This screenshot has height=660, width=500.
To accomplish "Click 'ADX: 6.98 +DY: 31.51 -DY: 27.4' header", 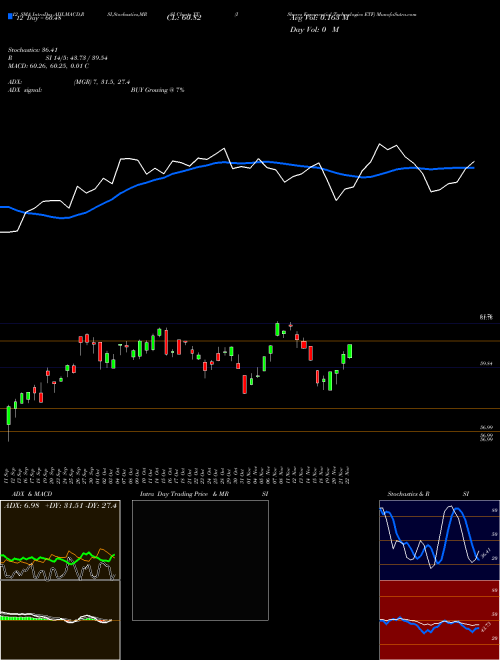I will coord(60,506).
